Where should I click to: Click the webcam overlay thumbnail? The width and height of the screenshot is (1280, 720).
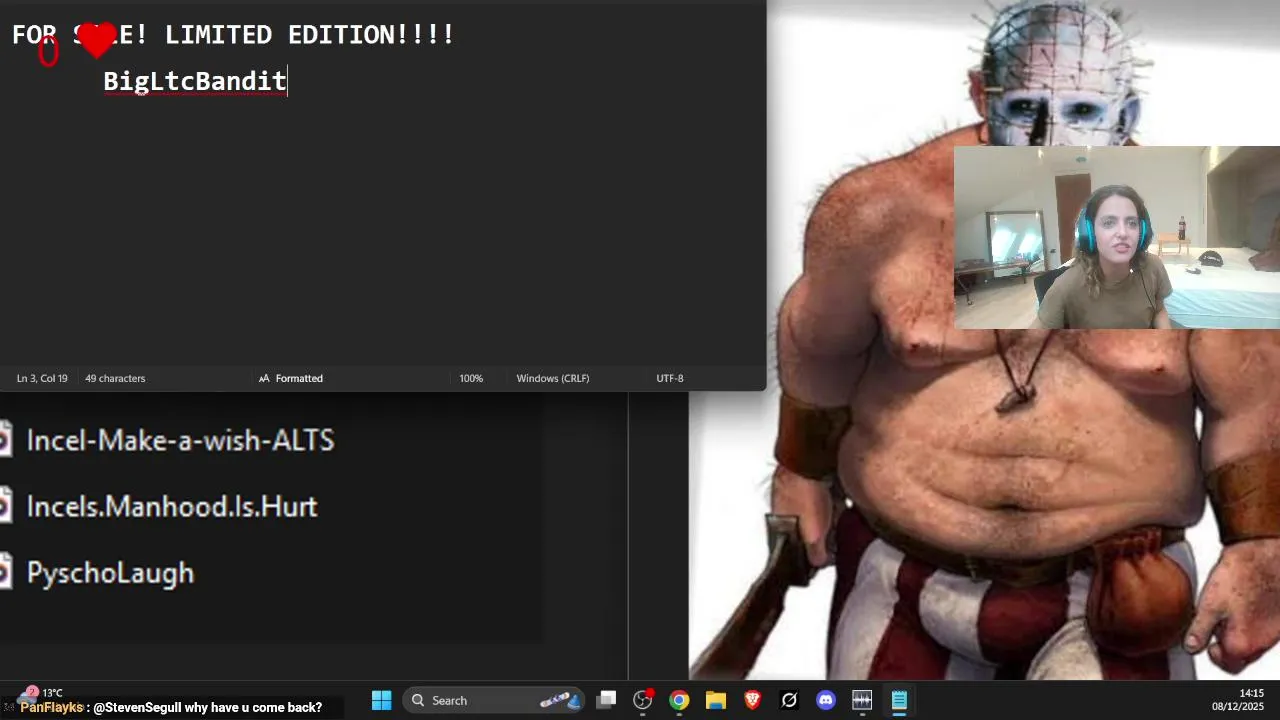1117,237
